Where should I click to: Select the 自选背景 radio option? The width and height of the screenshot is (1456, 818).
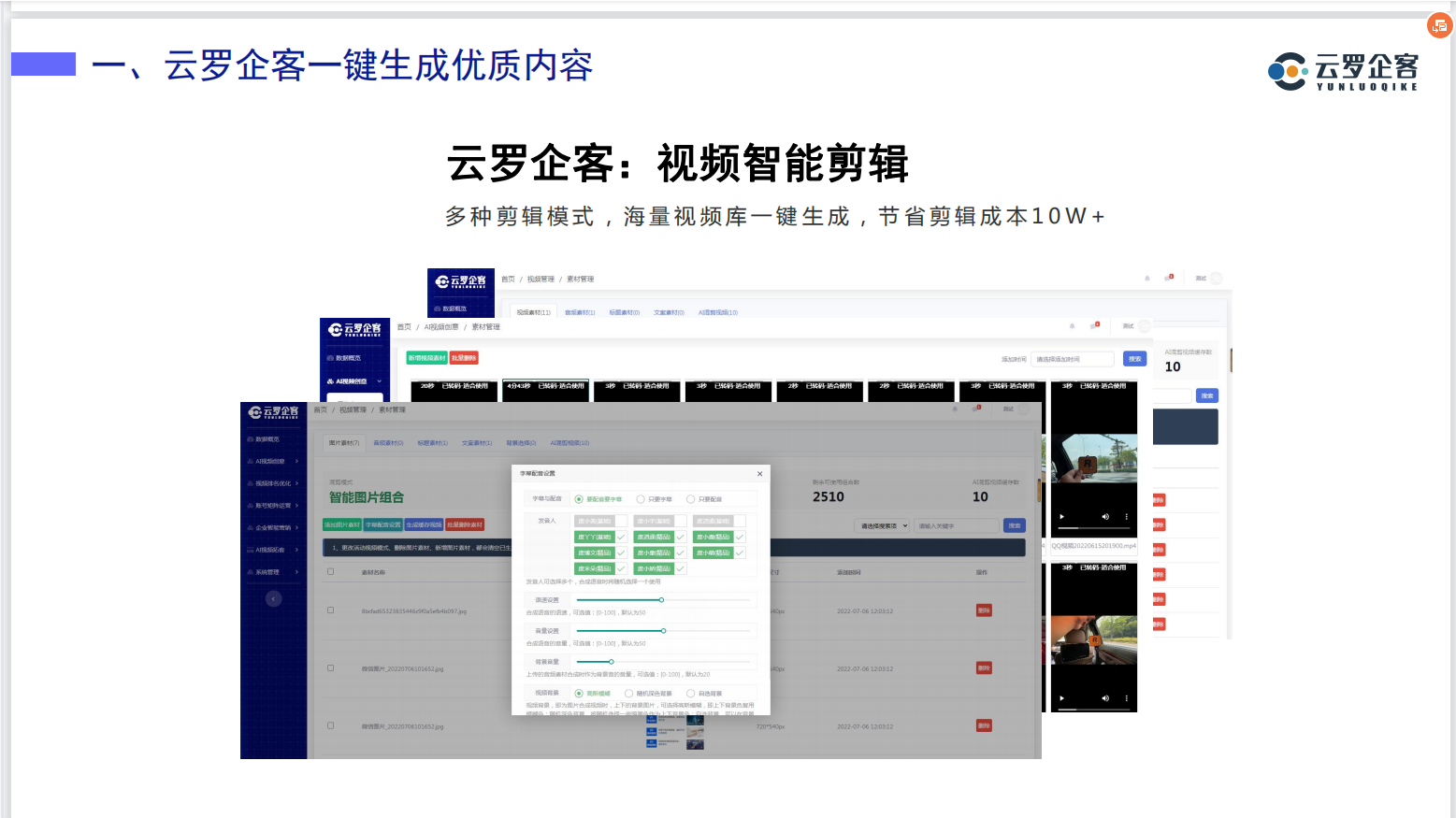(x=704, y=694)
